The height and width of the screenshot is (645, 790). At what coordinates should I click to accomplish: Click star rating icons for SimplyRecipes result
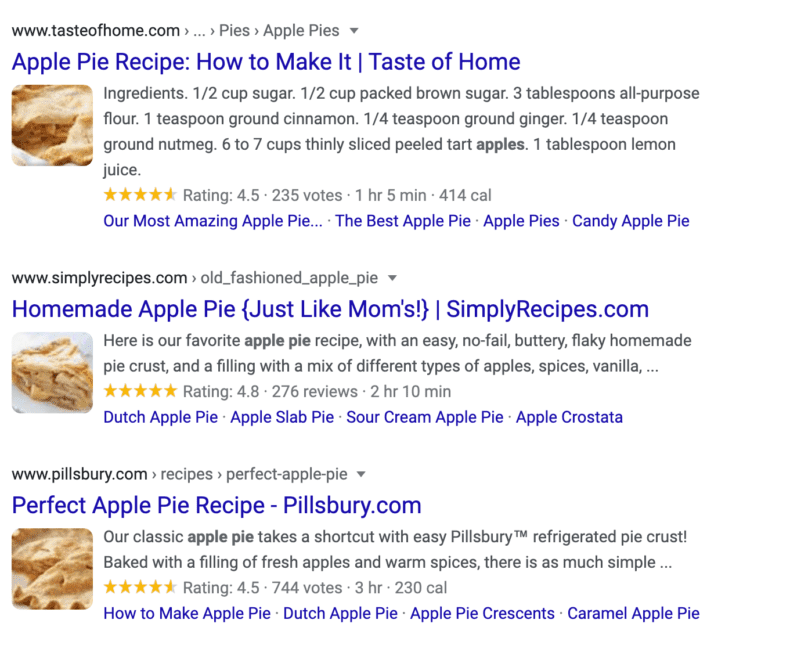coord(141,391)
